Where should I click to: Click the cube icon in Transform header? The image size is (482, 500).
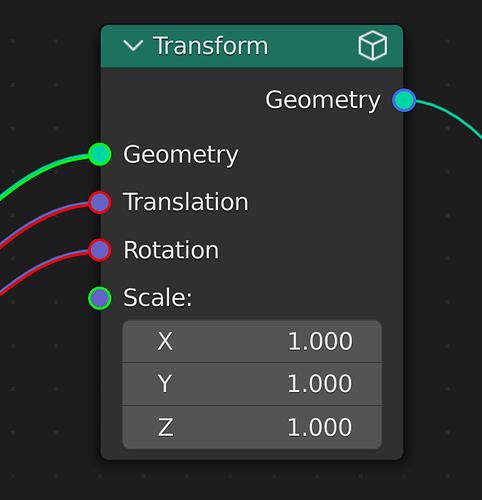coord(373,46)
